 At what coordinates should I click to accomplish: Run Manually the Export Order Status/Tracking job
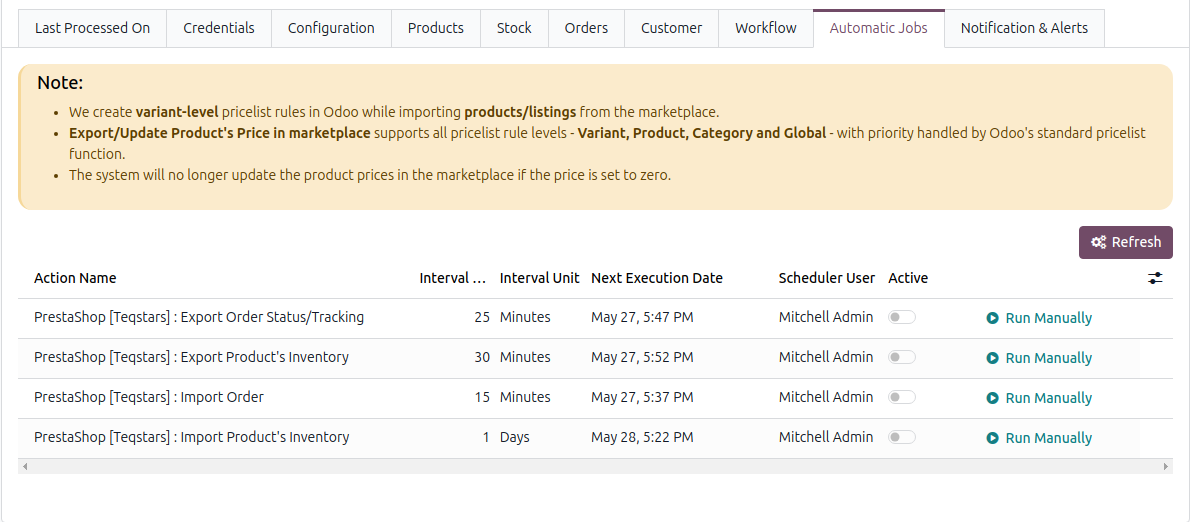[1039, 318]
